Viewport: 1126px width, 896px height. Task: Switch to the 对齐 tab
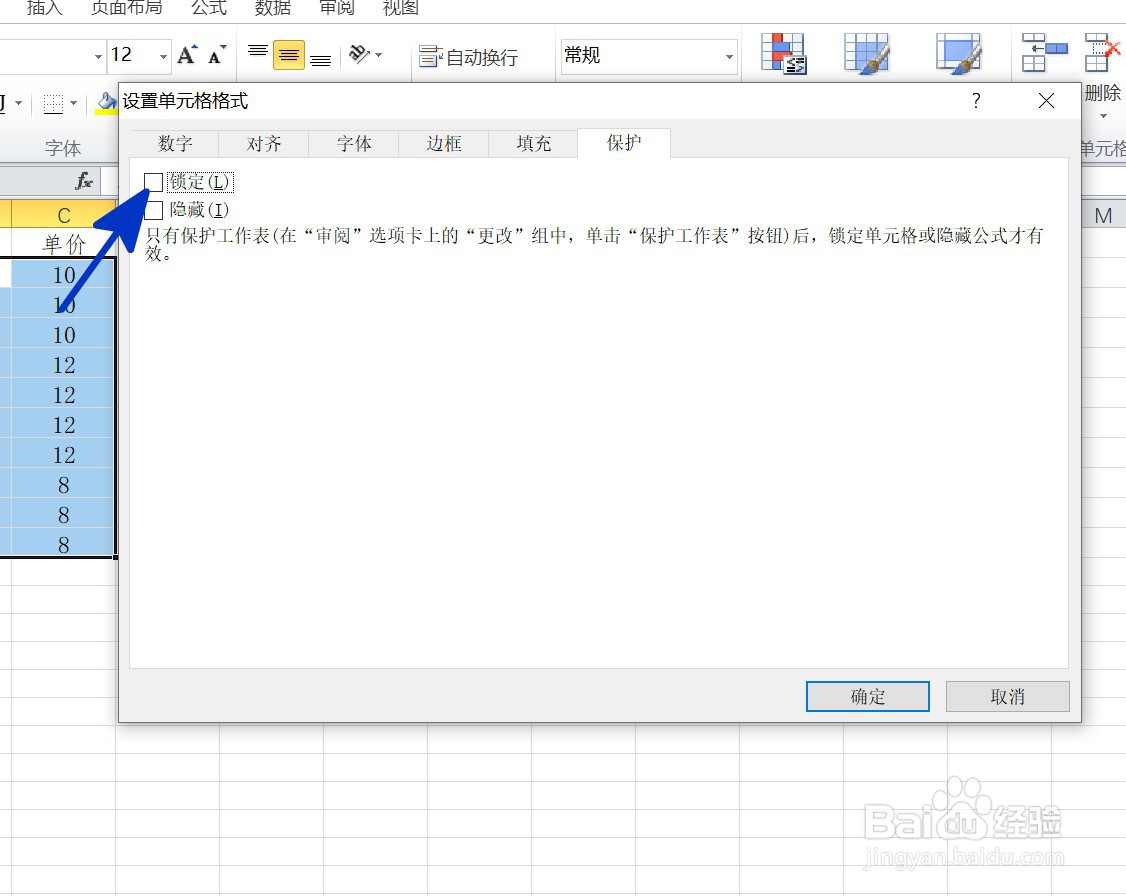click(264, 144)
